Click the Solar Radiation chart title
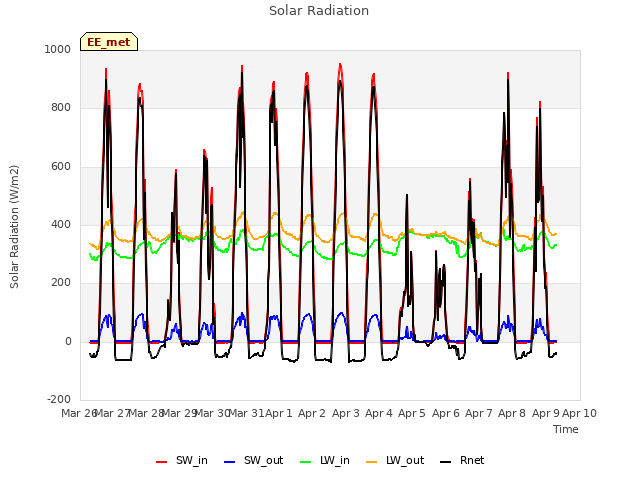This screenshot has width=640, height=480. coord(319,11)
